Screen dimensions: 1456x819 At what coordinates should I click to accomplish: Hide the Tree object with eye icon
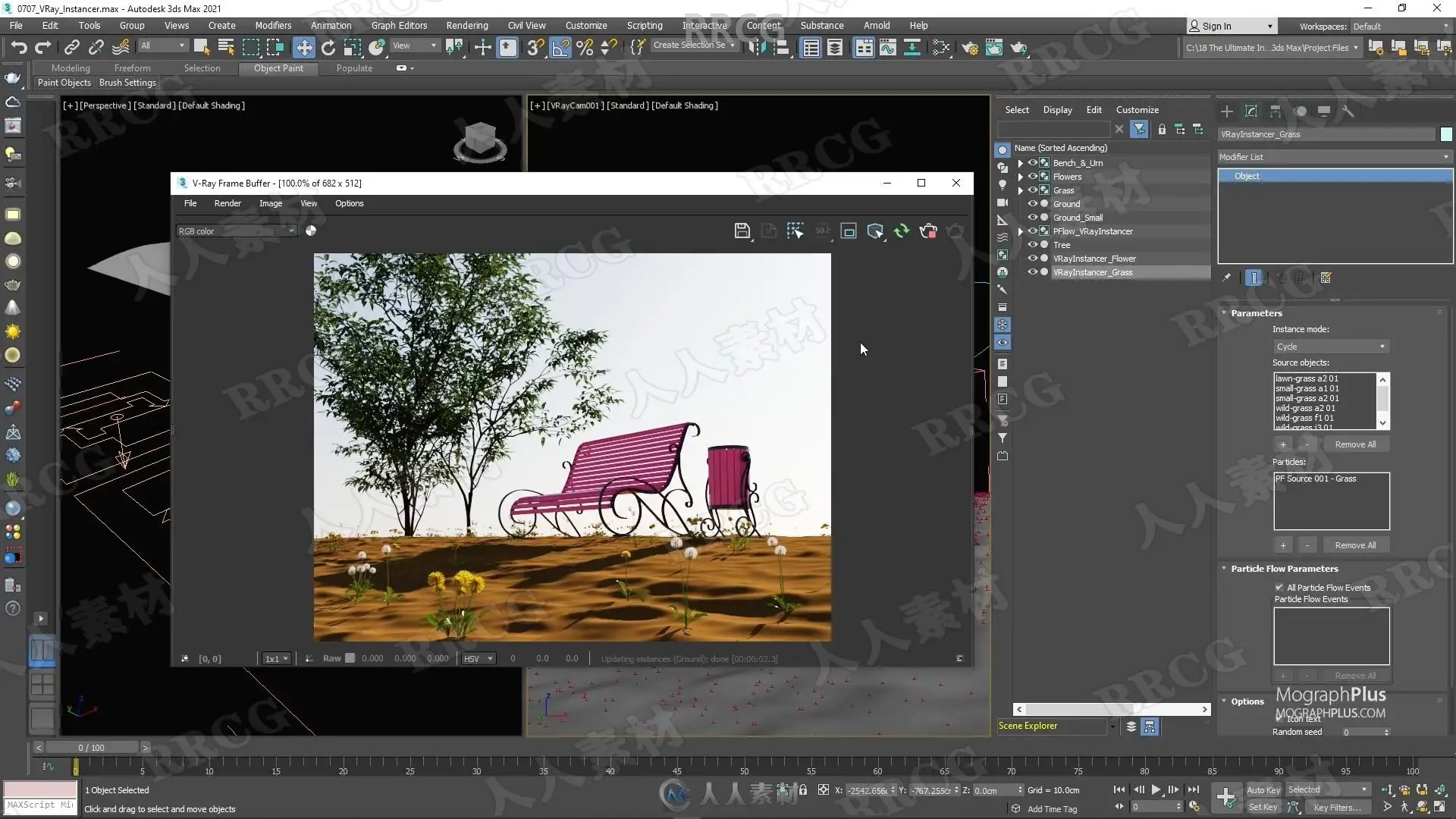1032,245
